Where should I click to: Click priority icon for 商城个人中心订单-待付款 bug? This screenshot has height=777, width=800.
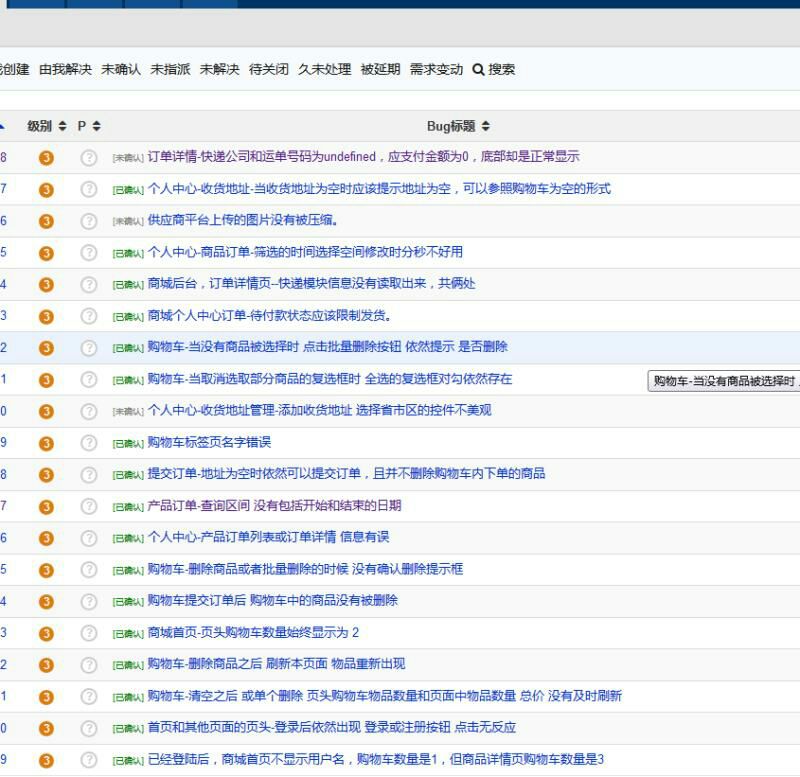pos(89,316)
